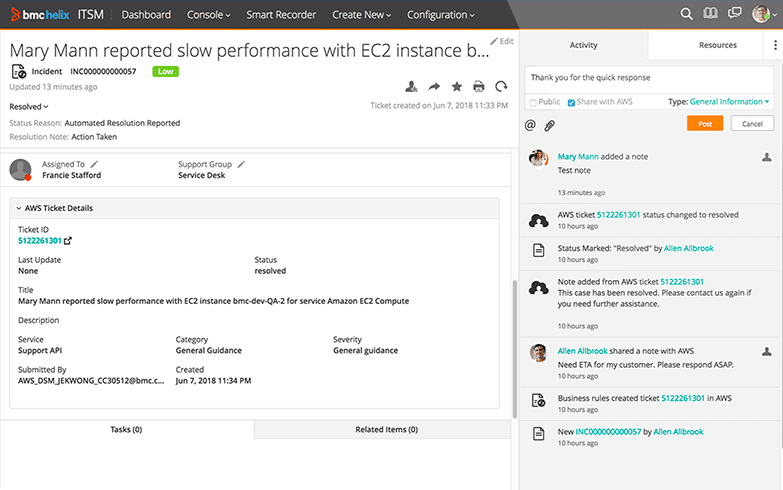Expand the Resolved status dropdown
The width and height of the screenshot is (783, 490).
click(x=29, y=106)
